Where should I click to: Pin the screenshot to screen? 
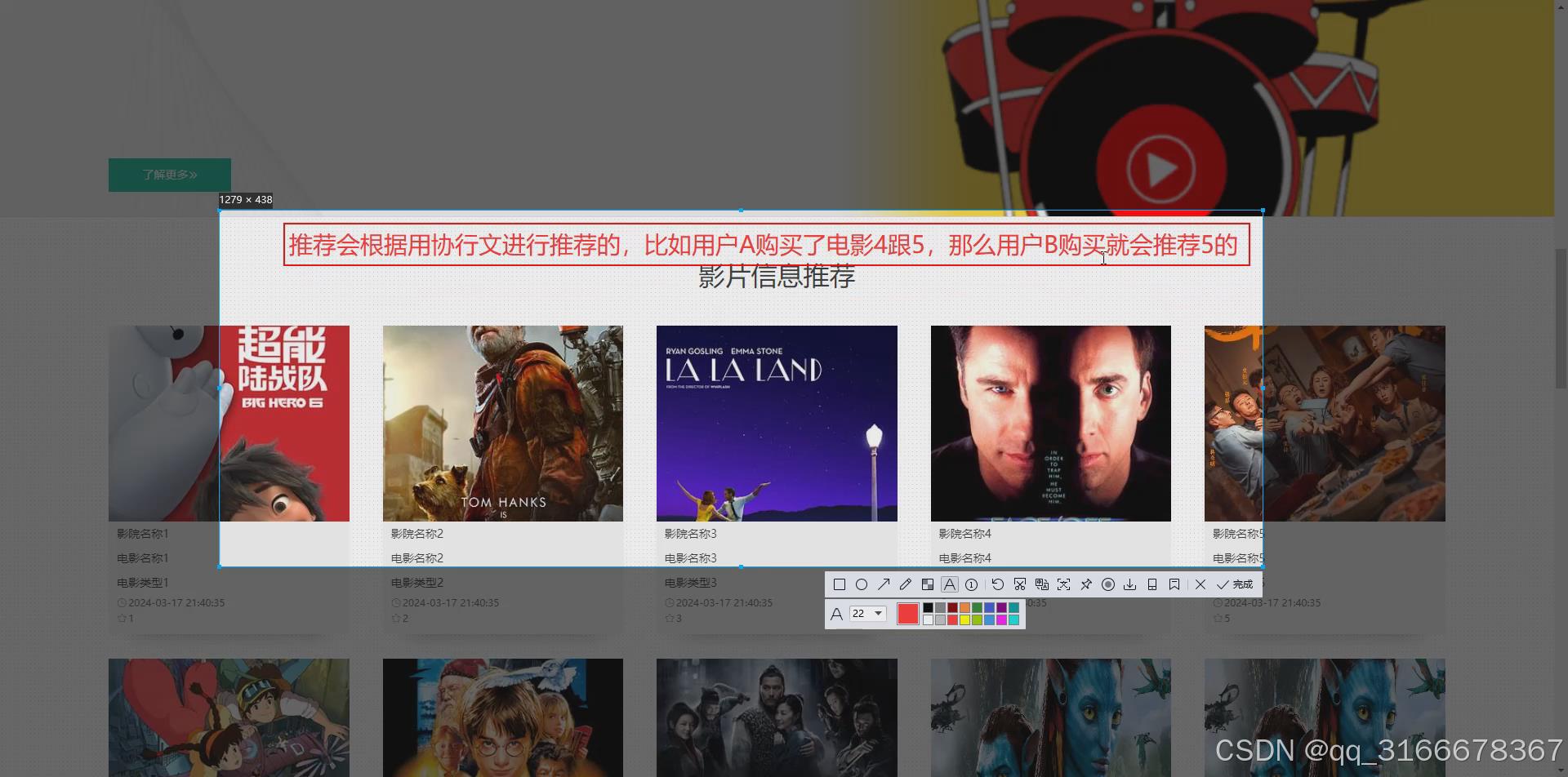coord(1086,584)
